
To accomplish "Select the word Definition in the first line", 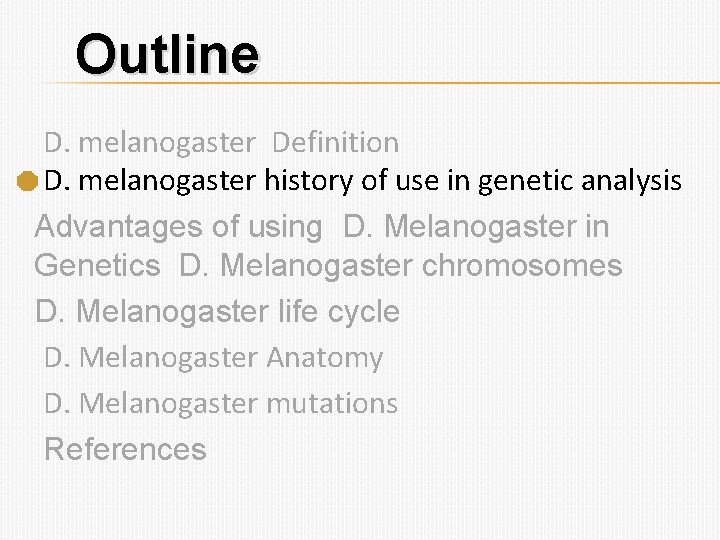I will 335,143.
